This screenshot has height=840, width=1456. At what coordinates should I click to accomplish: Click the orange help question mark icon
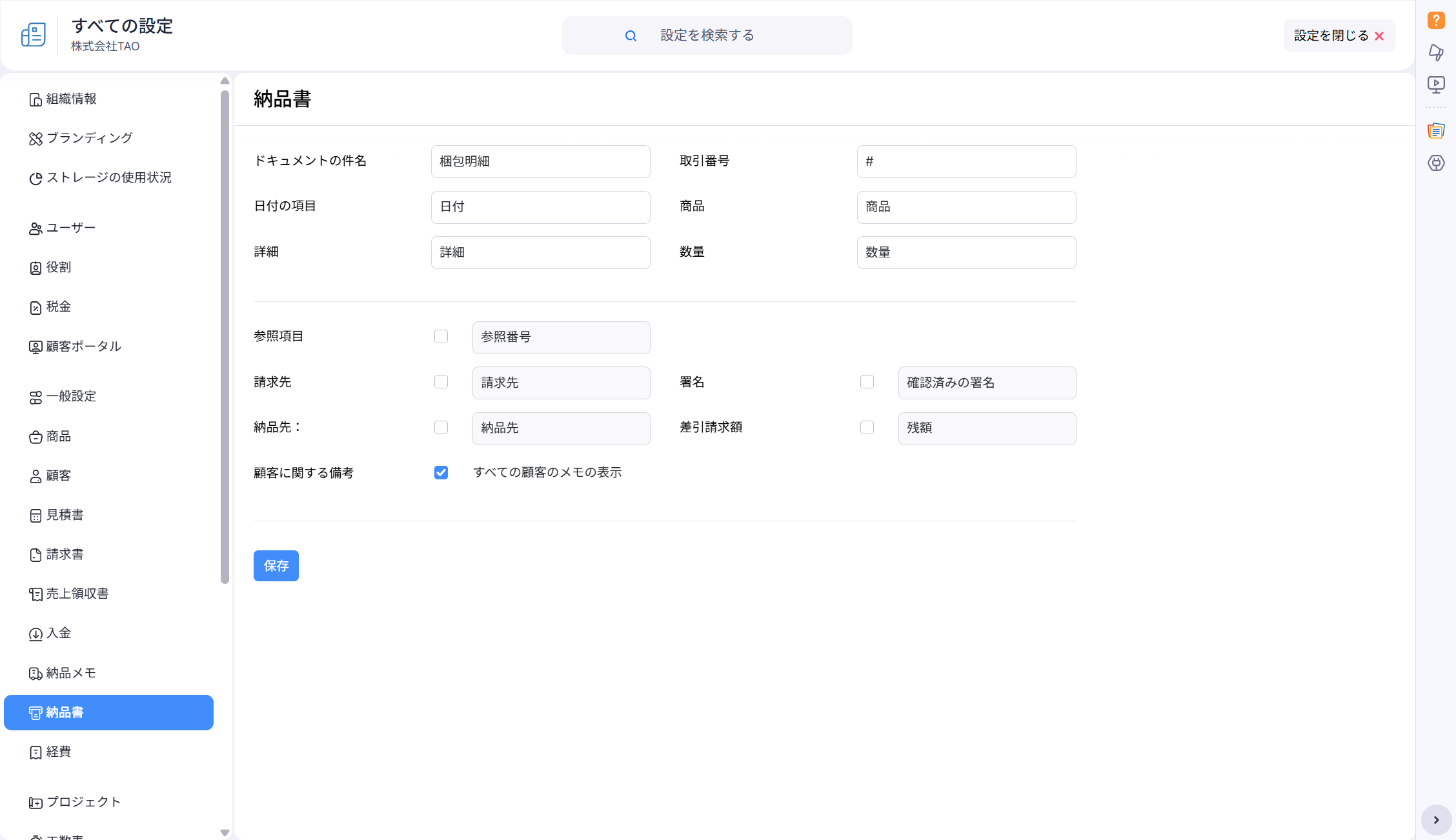coord(1436,20)
